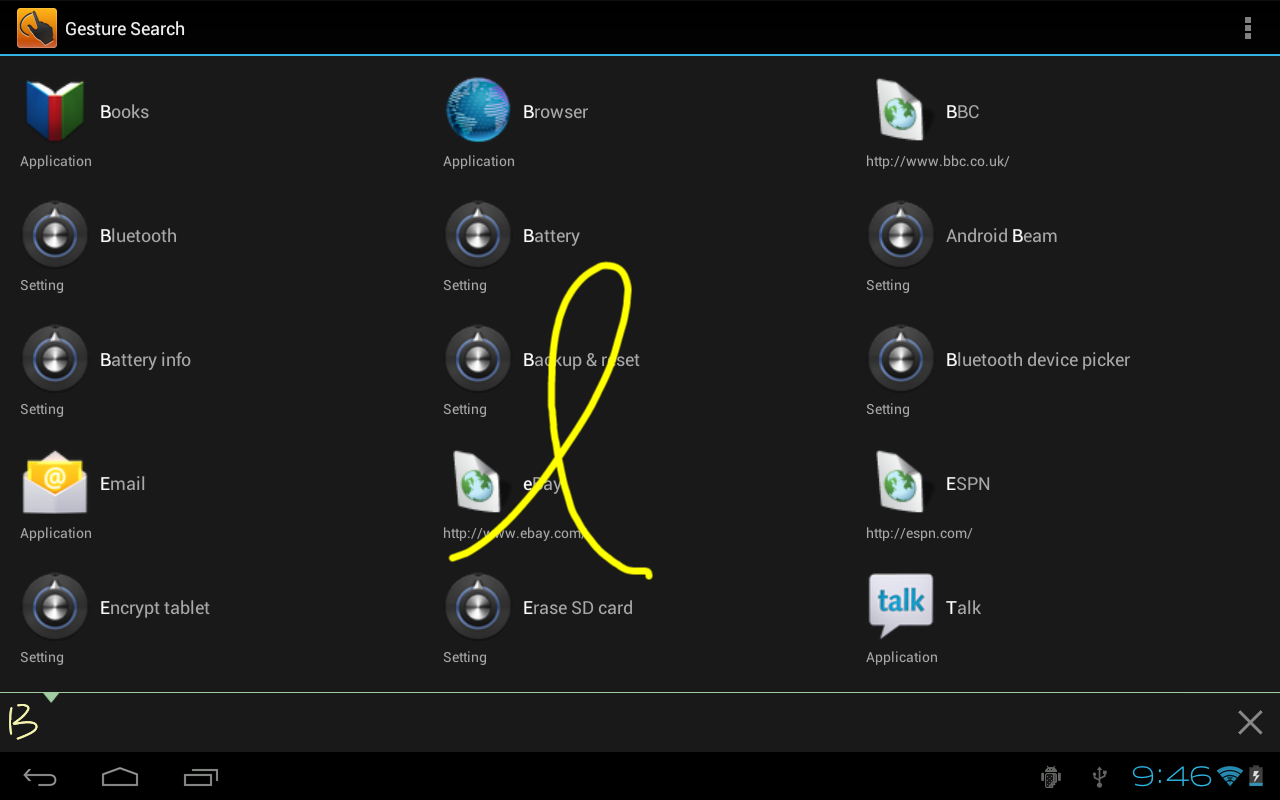Open the Email application
The width and height of the screenshot is (1280, 800).
55,483
